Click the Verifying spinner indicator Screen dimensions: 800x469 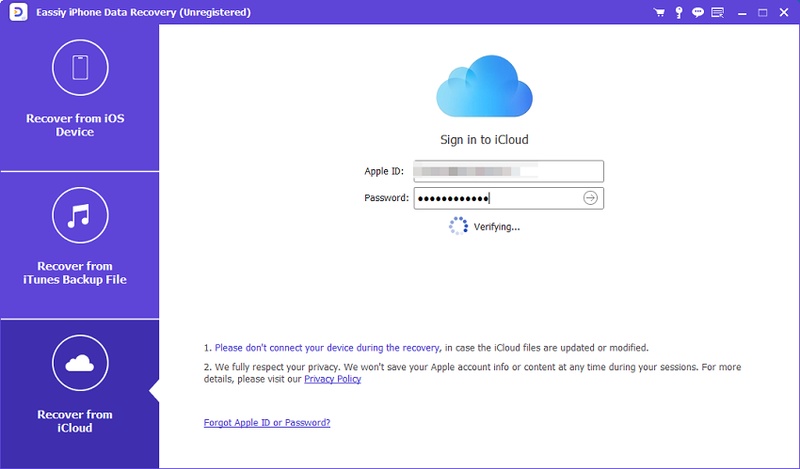pyautogui.click(x=458, y=226)
